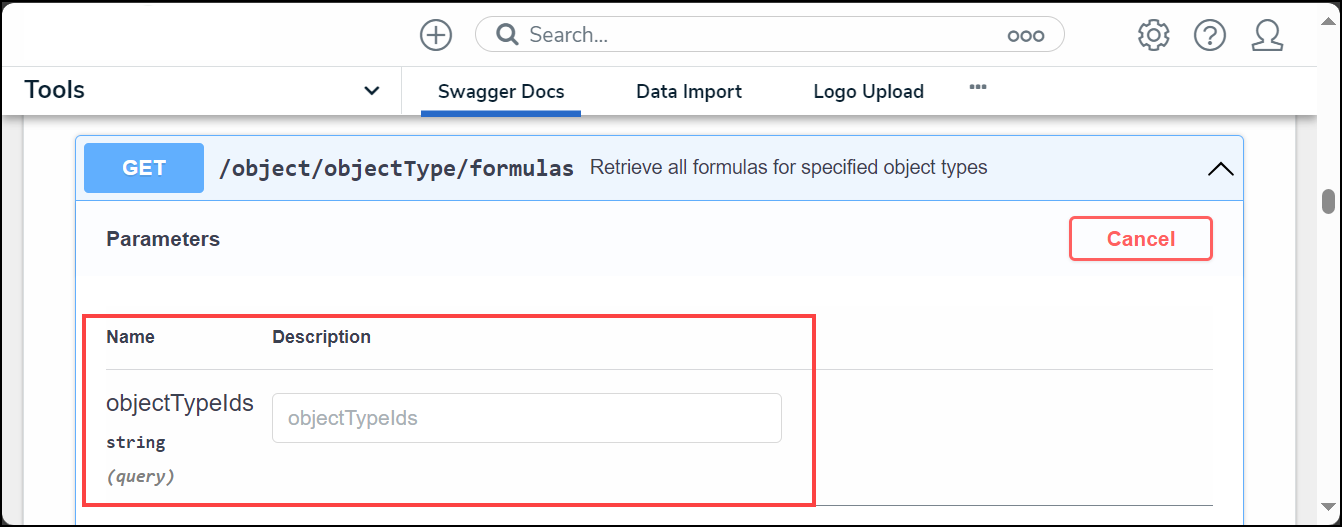This screenshot has height=527, width=1342.
Task: Focus the objectTypeIds input field
Action: (526, 418)
